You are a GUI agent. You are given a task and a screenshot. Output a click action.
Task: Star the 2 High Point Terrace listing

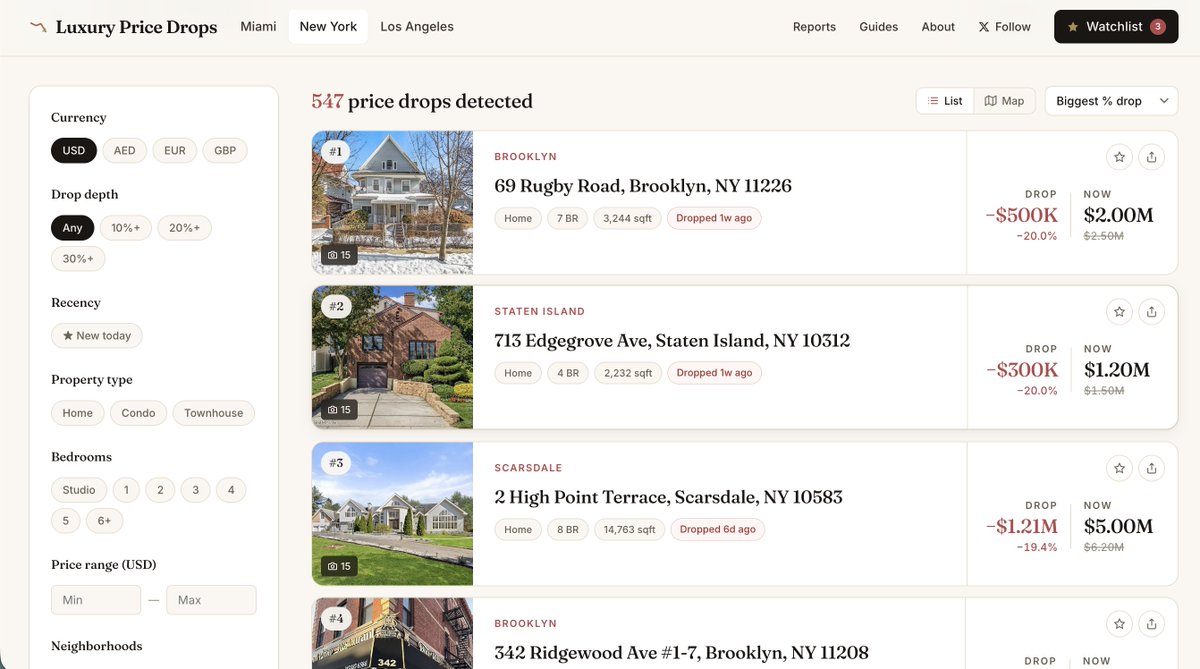(1119, 468)
